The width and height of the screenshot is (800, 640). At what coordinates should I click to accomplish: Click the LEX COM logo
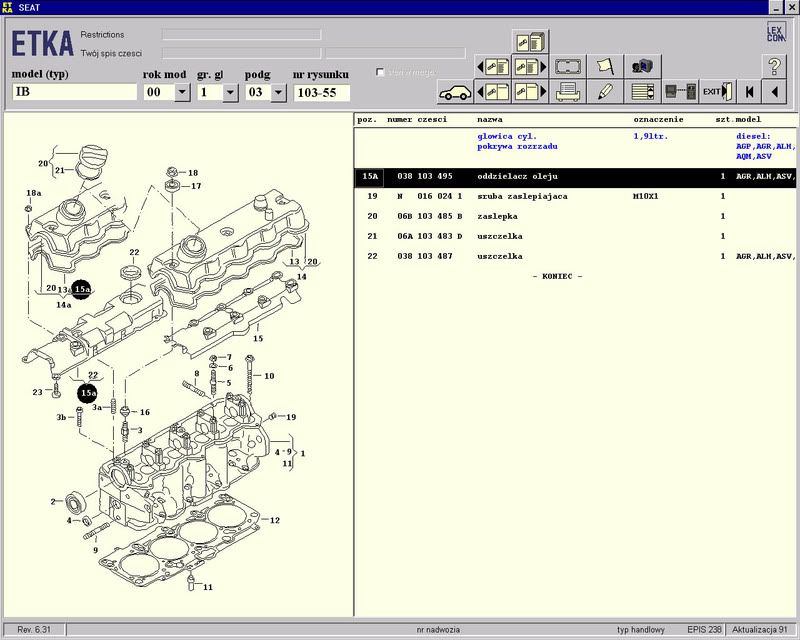coord(776,32)
